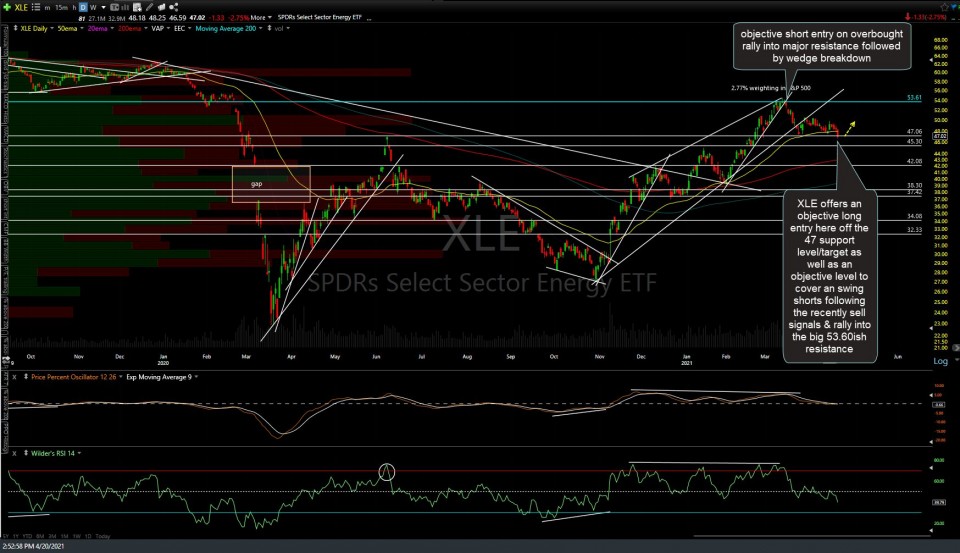This screenshot has width=960, height=553.
Task: Click the arrow icon at the date axis left
Action: 6,358
